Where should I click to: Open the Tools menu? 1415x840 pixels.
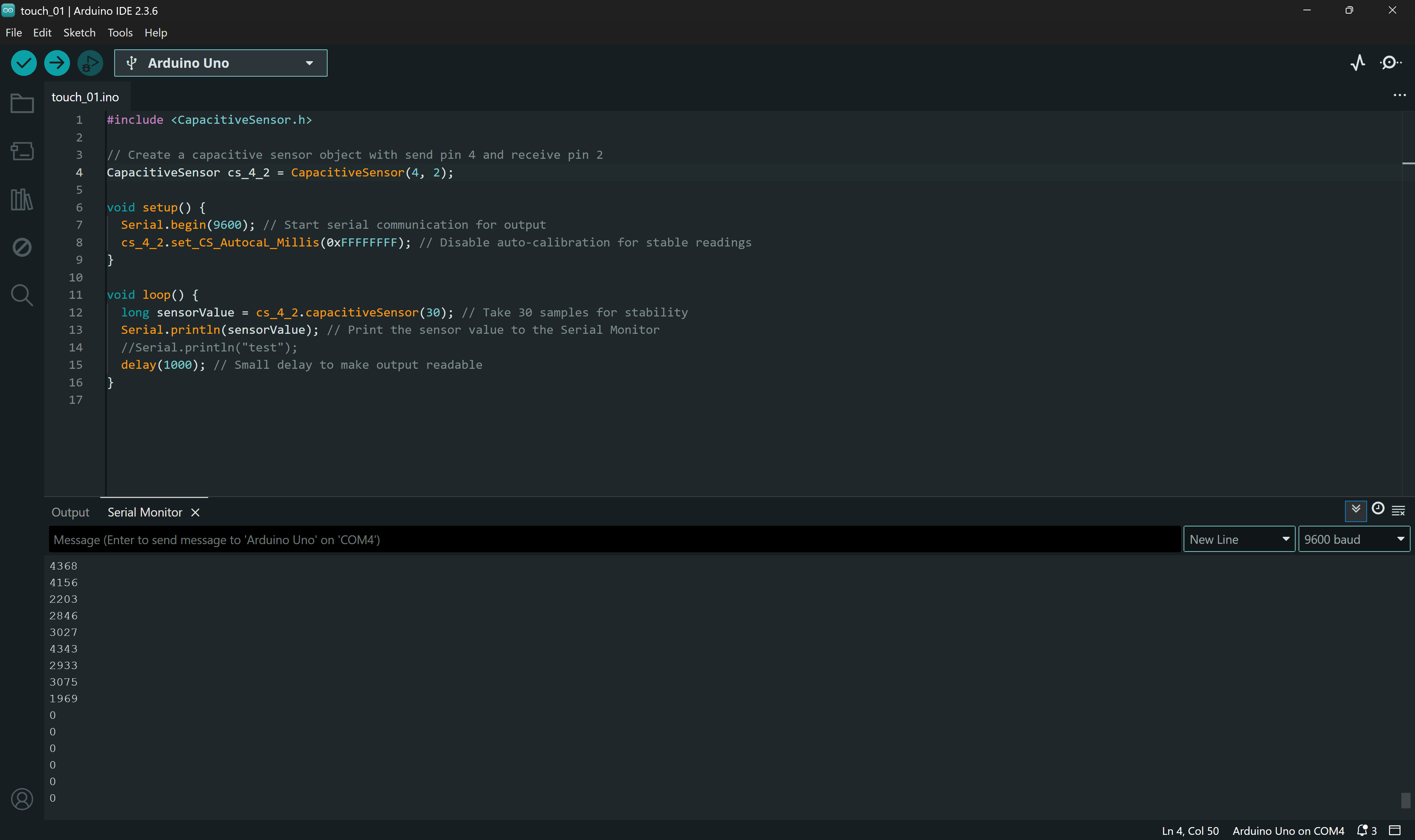[120, 33]
